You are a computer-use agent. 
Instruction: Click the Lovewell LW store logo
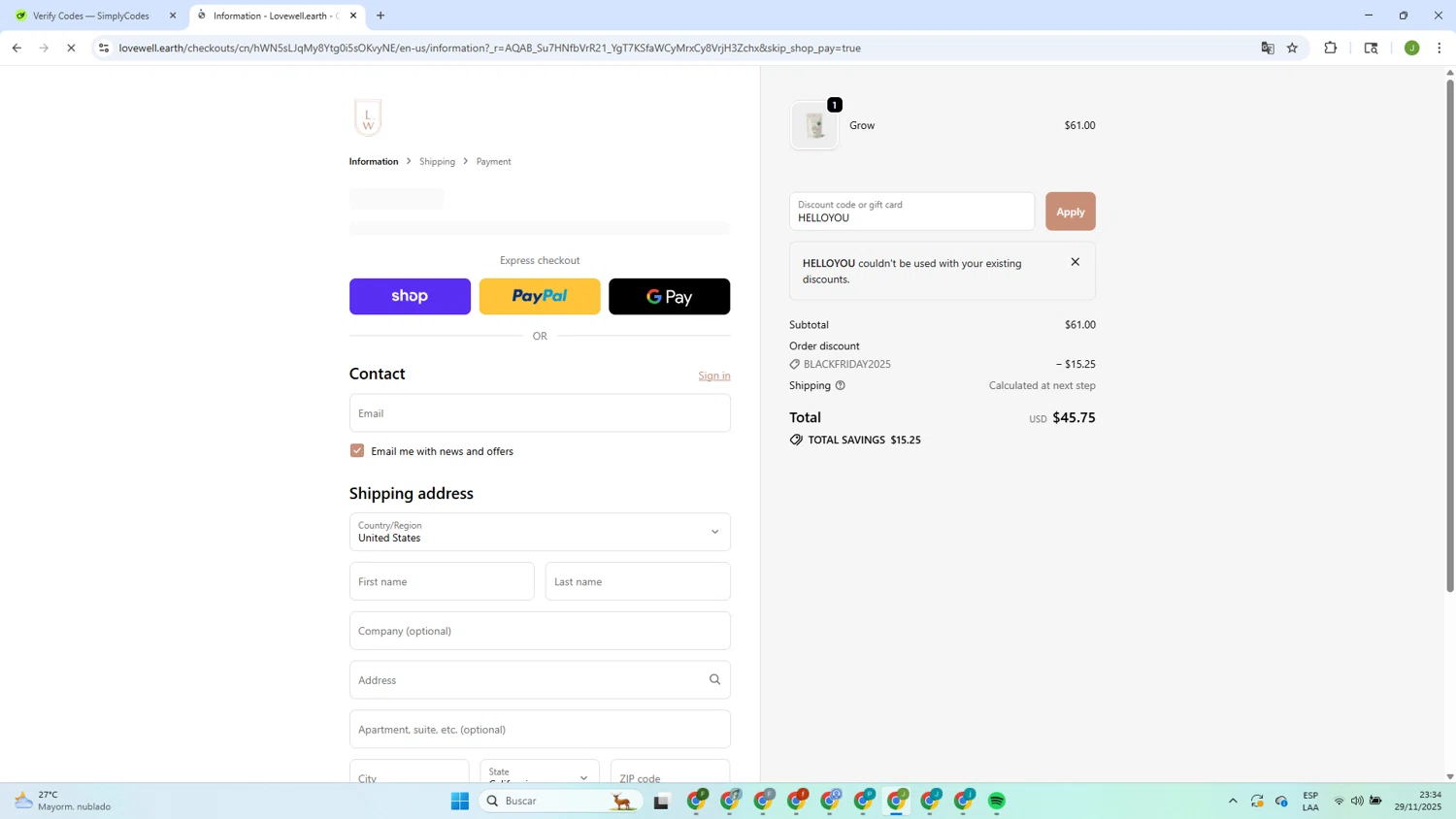pyautogui.click(x=368, y=117)
